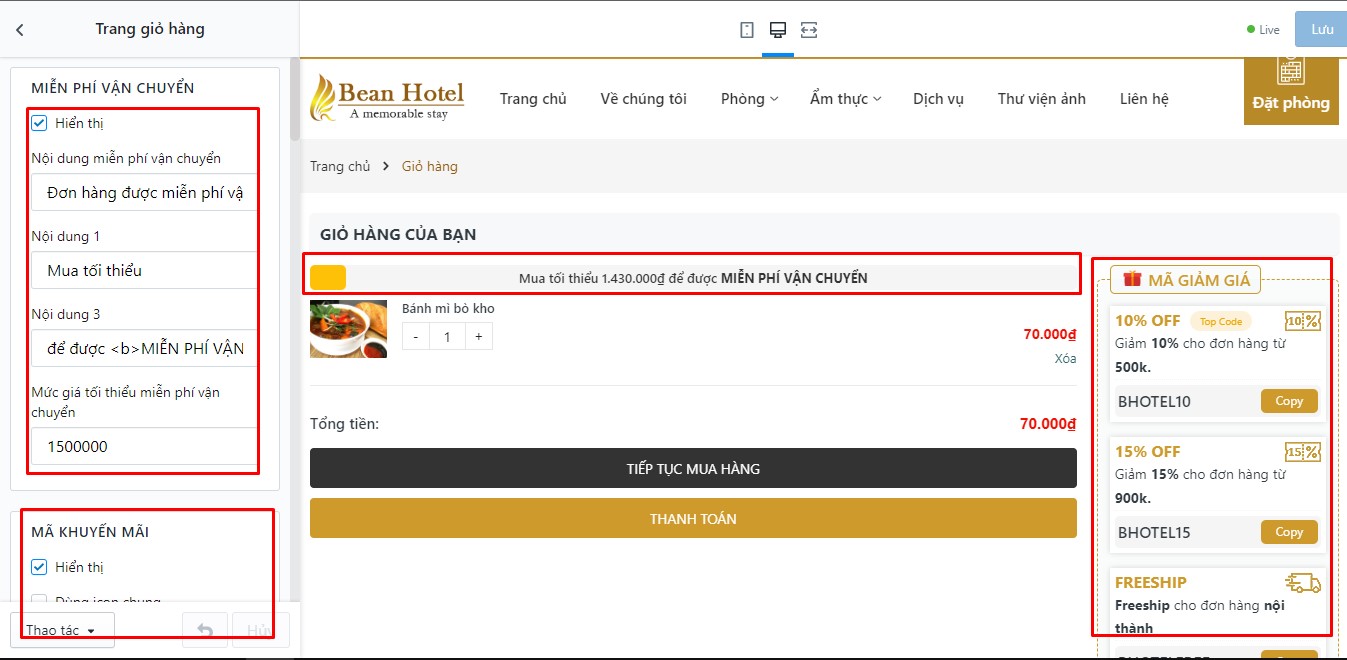Go back using the left chevron arrow
This screenshot has width=1347, height=660.
19,30
